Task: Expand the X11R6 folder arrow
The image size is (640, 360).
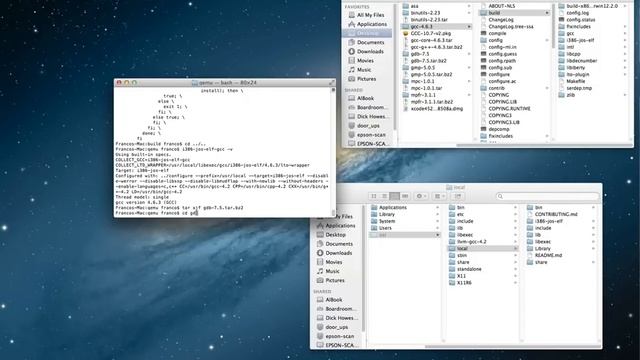Action: (515, 283)
